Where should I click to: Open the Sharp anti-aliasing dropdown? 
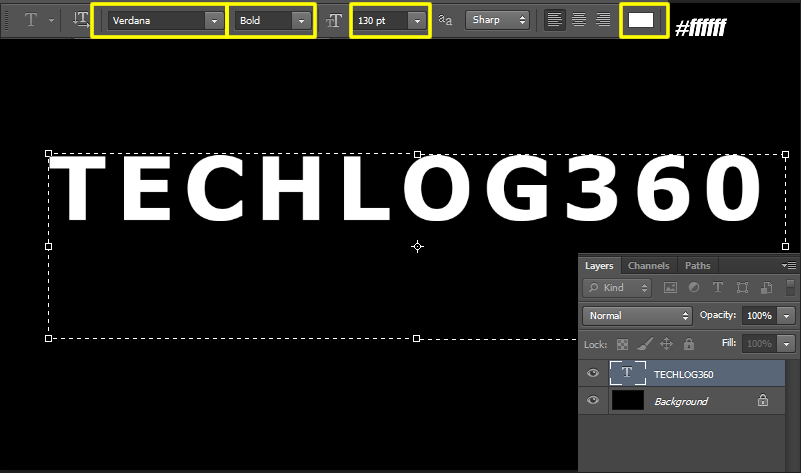(x=497, y=20)
